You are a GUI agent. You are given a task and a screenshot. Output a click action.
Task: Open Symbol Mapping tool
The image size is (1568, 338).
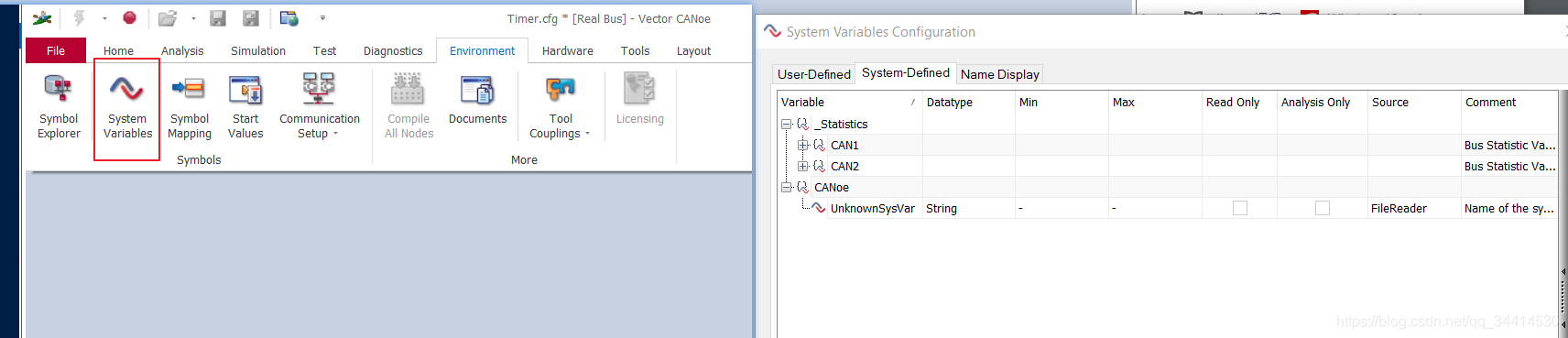[190, 106]
